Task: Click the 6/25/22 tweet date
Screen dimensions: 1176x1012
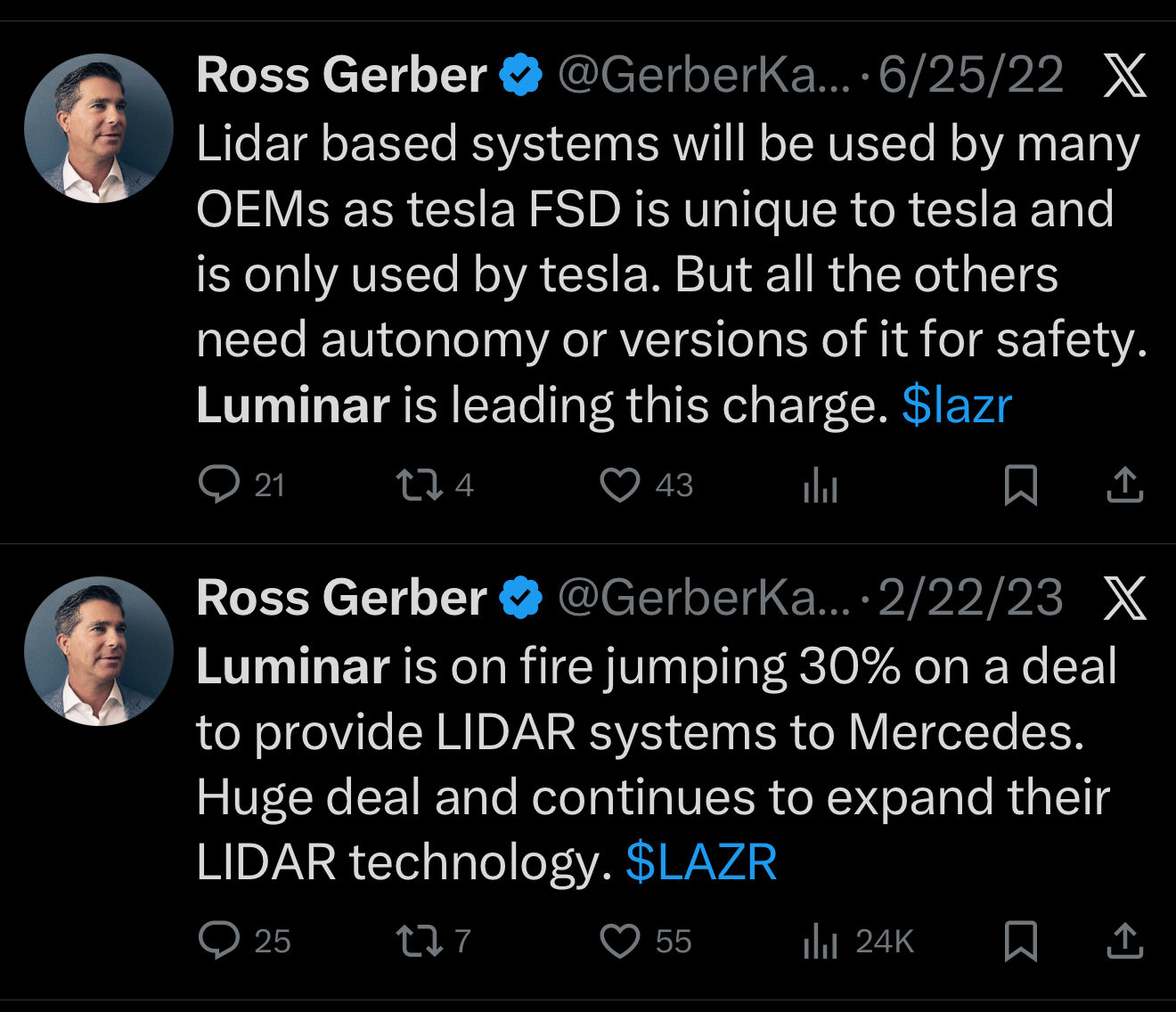Action: pos(971,75)
